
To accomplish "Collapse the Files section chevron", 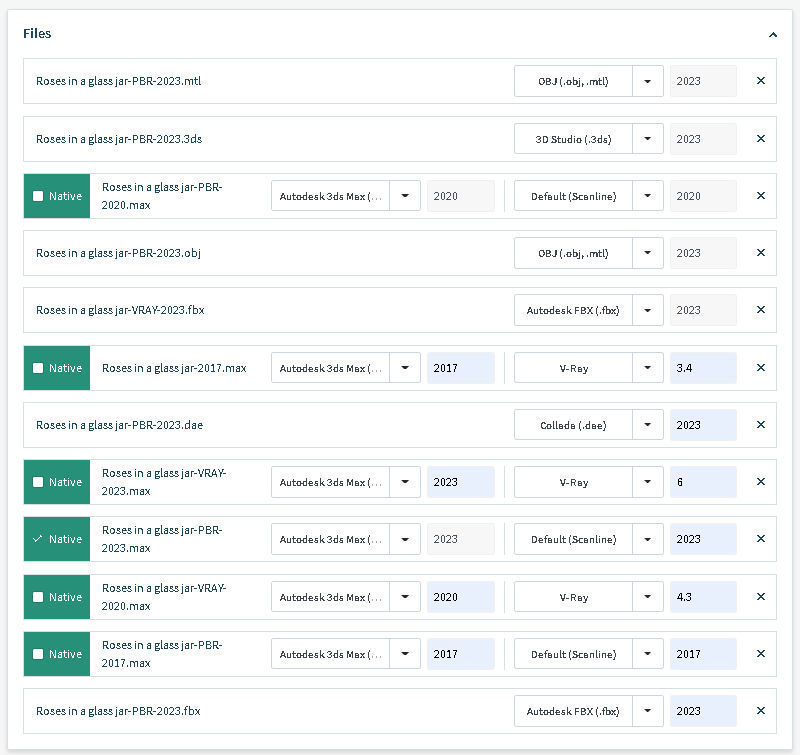I will point(772,34).
